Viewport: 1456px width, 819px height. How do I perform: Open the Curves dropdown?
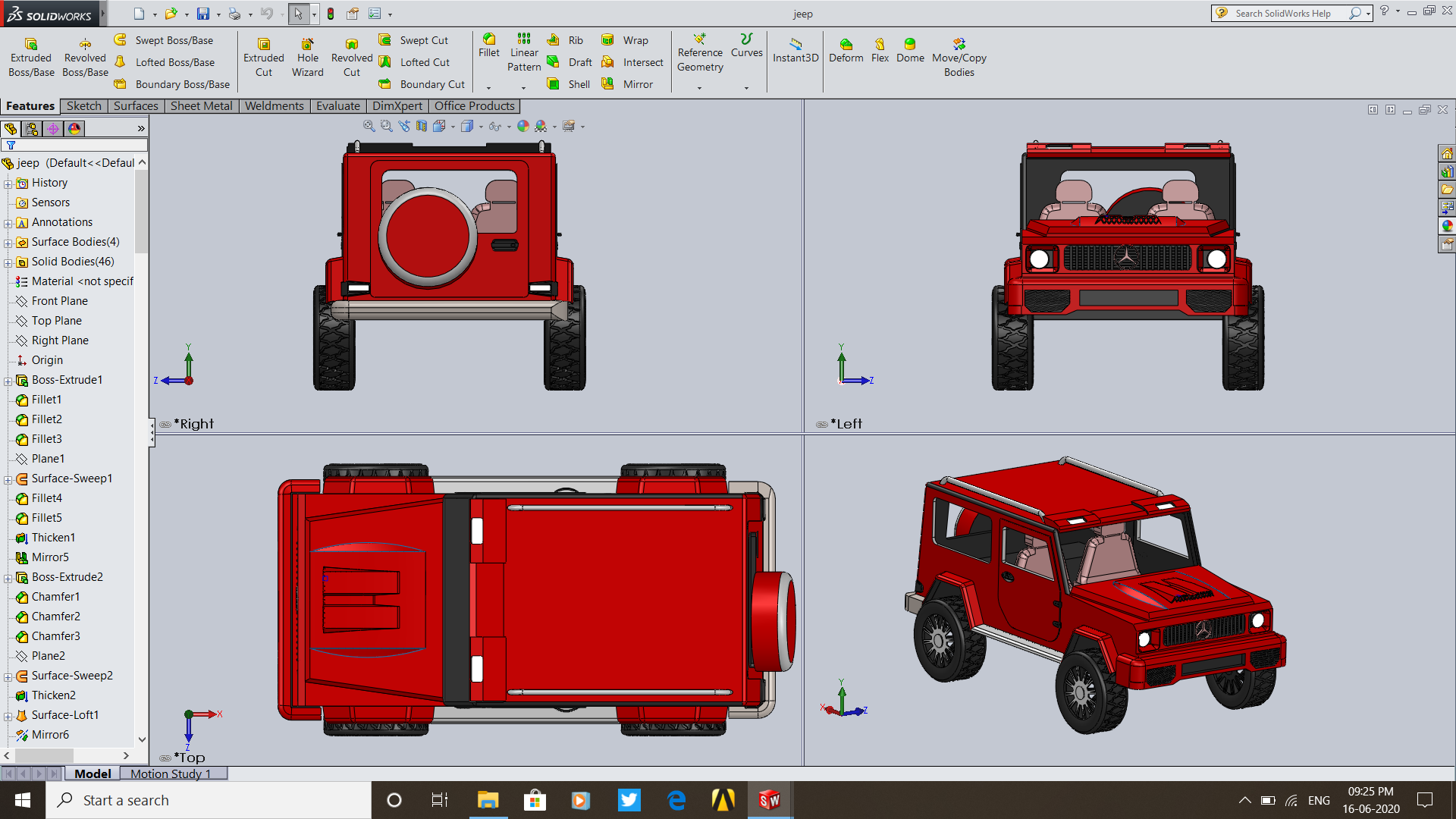[x=746, y=88]
